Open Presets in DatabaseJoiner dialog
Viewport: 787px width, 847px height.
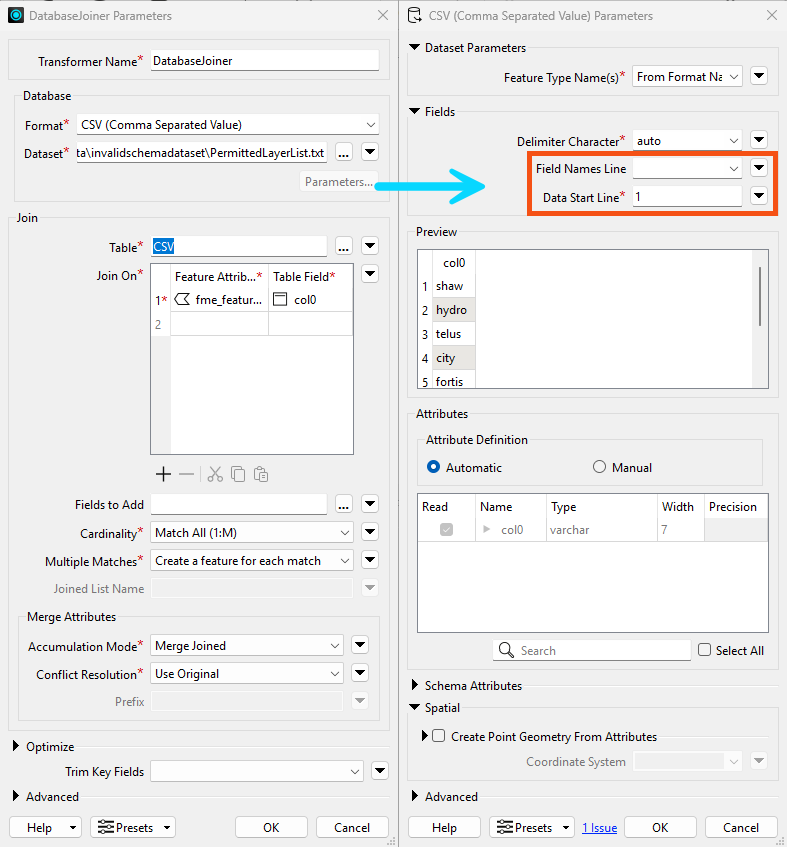(x=133, y=827)
